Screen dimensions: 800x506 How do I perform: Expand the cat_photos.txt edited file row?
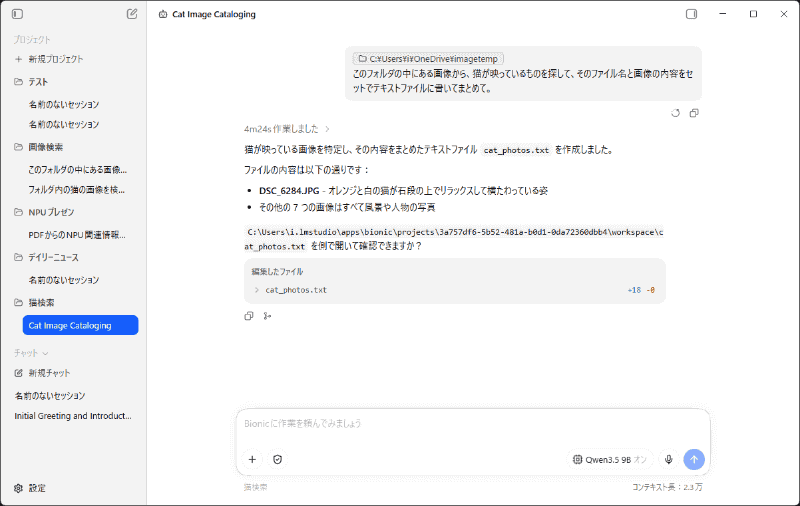pos(455,290)
